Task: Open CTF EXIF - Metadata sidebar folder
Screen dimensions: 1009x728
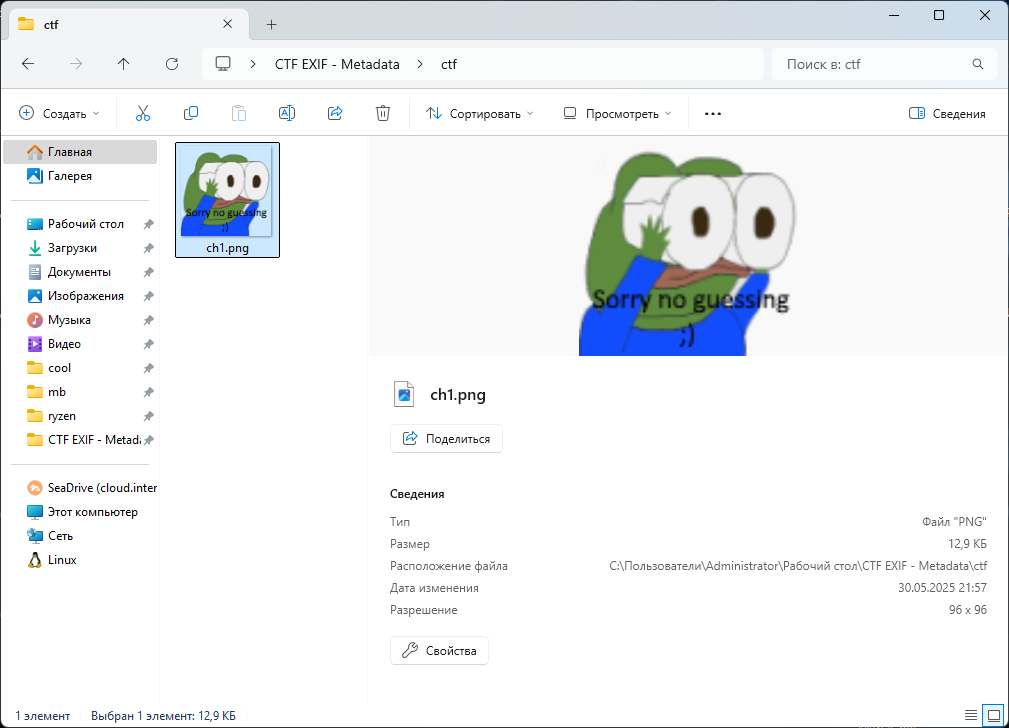Action: click(x=80, y=440)
